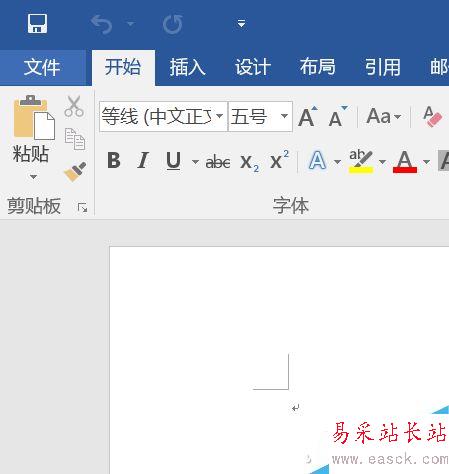Open the Undo history dropdown arrow

click(130, 24)
